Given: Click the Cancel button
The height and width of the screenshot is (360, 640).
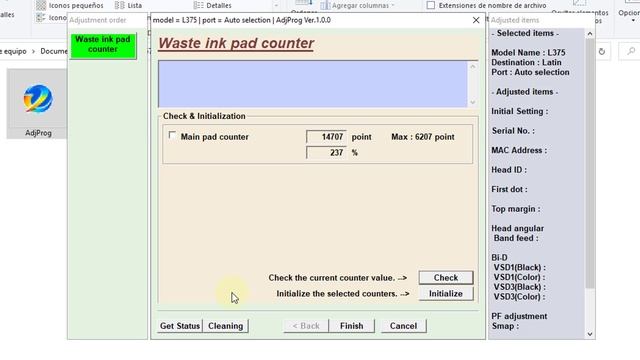Looking at the screenshot, I should [x=403, y=326].
